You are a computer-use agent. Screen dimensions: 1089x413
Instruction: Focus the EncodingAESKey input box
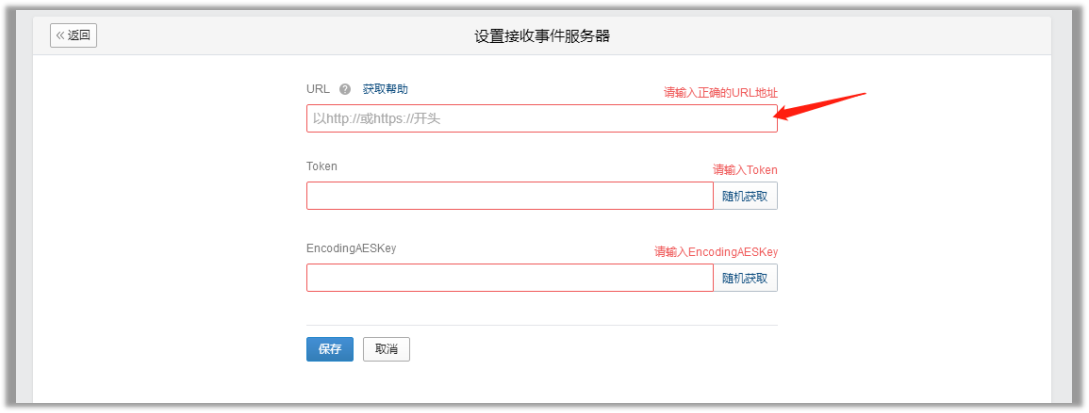pyautogui.click(x=509, y=278)
